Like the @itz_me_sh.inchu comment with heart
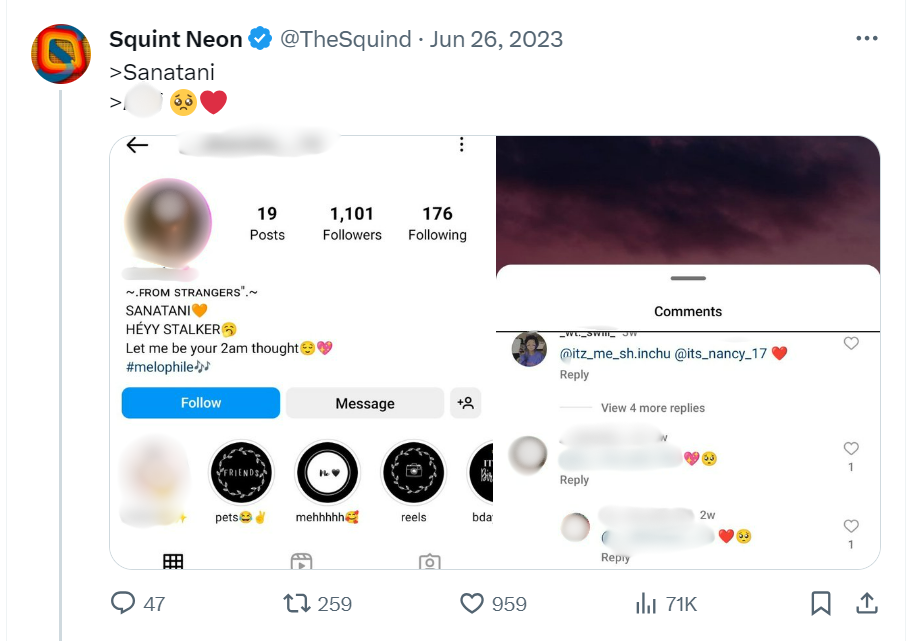 coord(851,343)
